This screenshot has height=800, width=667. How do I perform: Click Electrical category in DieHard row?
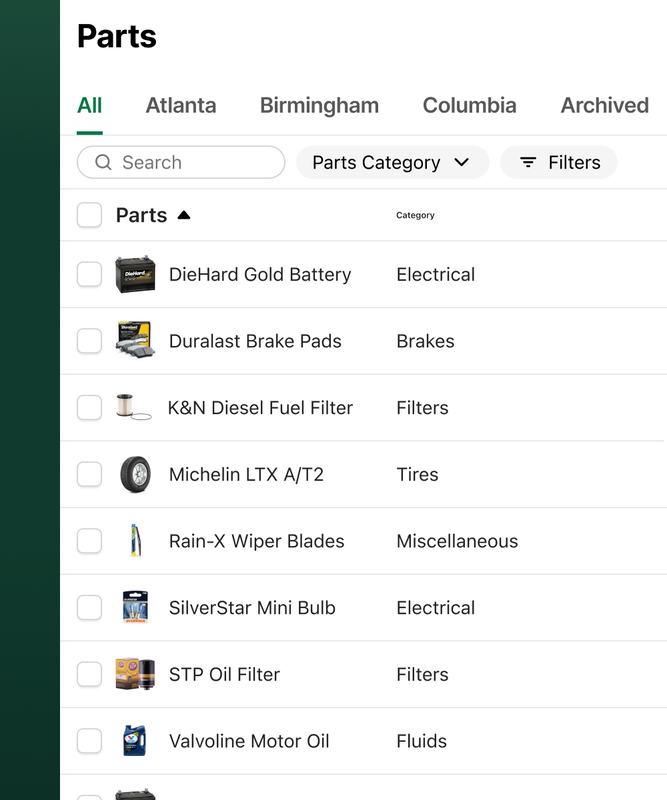point(436,274)
